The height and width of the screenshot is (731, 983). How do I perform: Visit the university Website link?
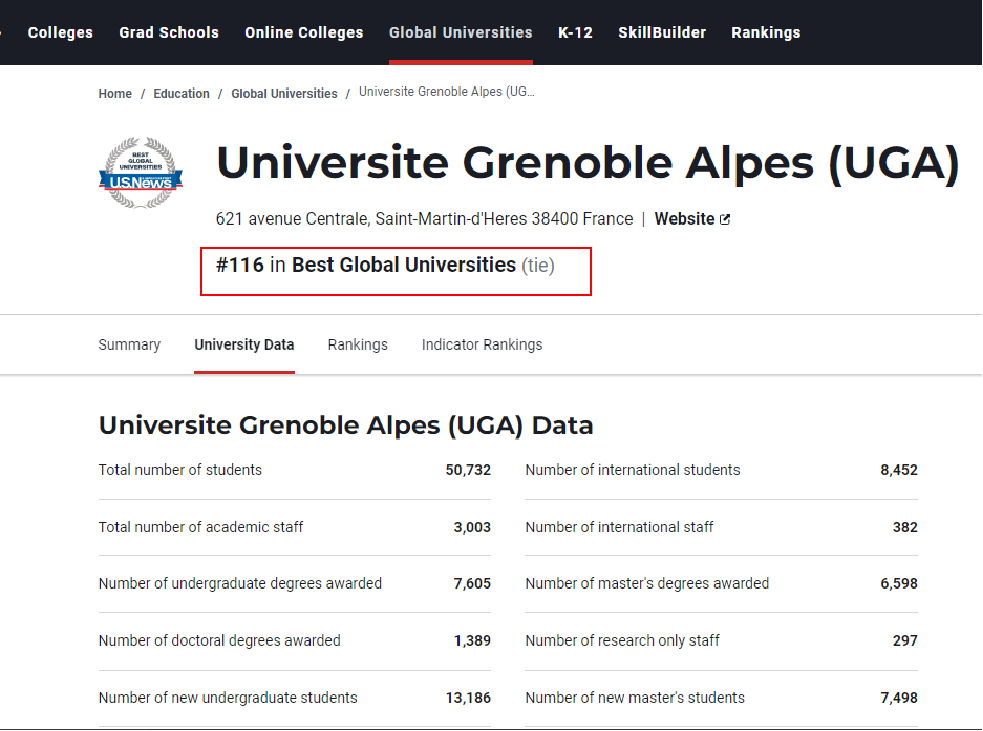pyautogui.click(x=685, y=219)
